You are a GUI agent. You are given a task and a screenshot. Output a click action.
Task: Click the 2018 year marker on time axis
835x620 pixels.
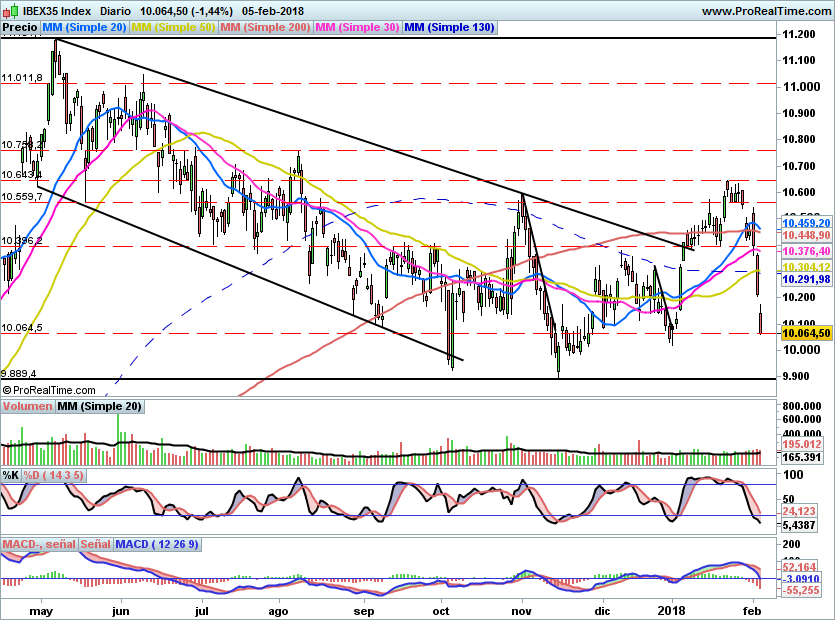[x=672, y=611]
